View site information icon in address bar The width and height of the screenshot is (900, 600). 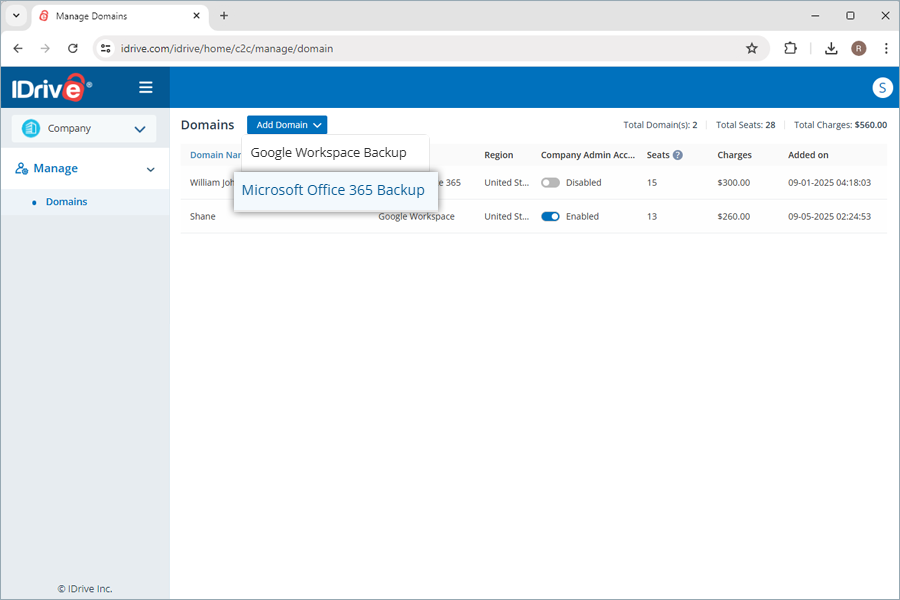pyautogui.click(x=106, y=48)
